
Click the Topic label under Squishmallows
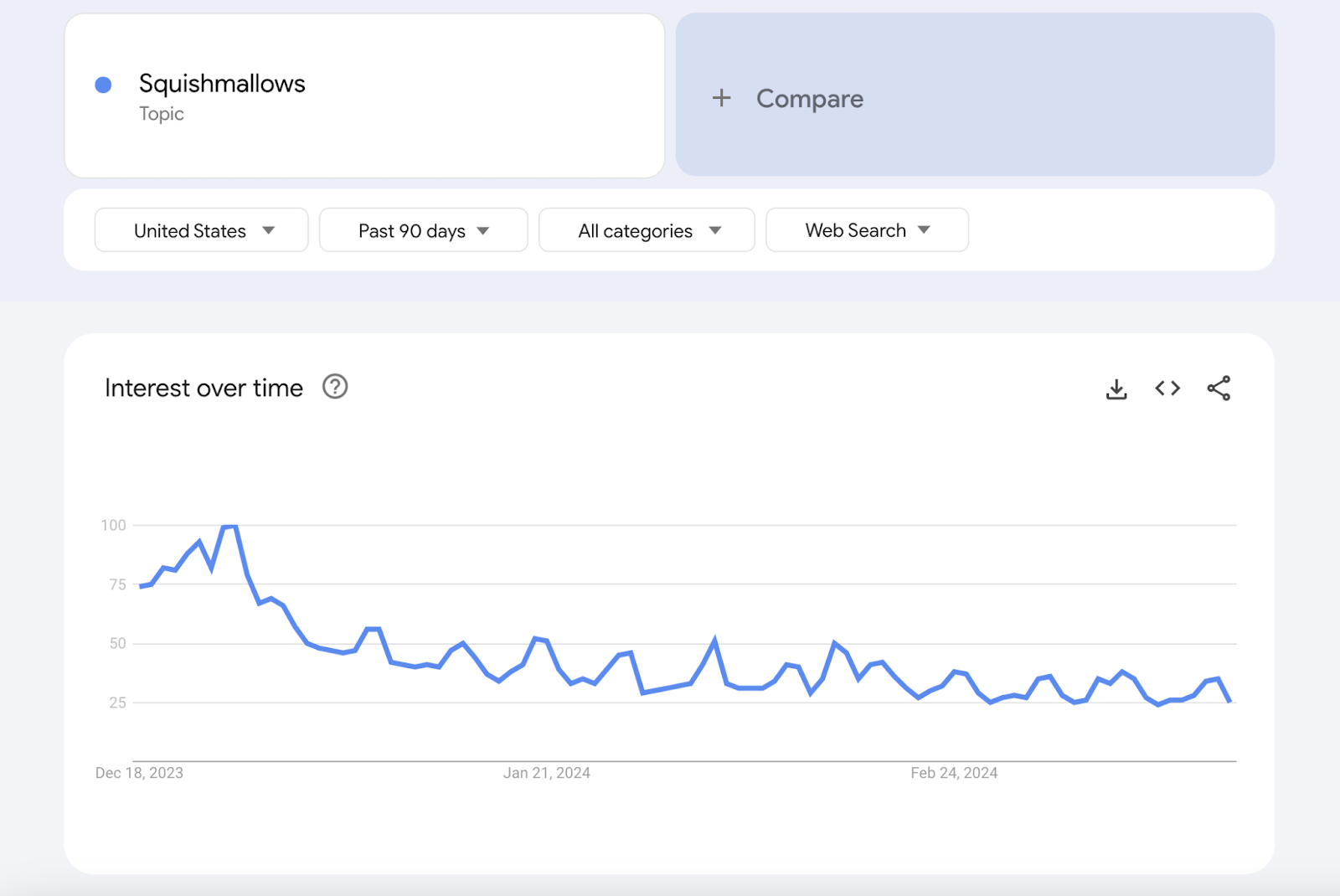162,113
